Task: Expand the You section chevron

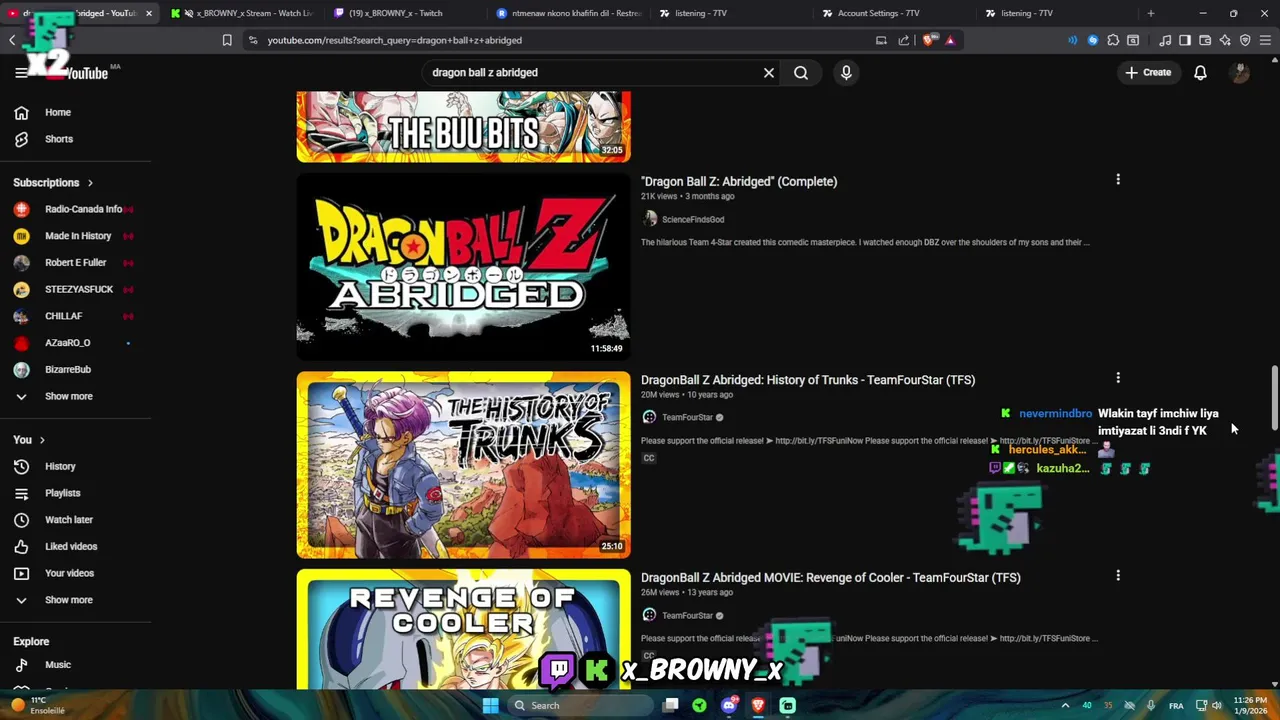Action: point(42,440)
